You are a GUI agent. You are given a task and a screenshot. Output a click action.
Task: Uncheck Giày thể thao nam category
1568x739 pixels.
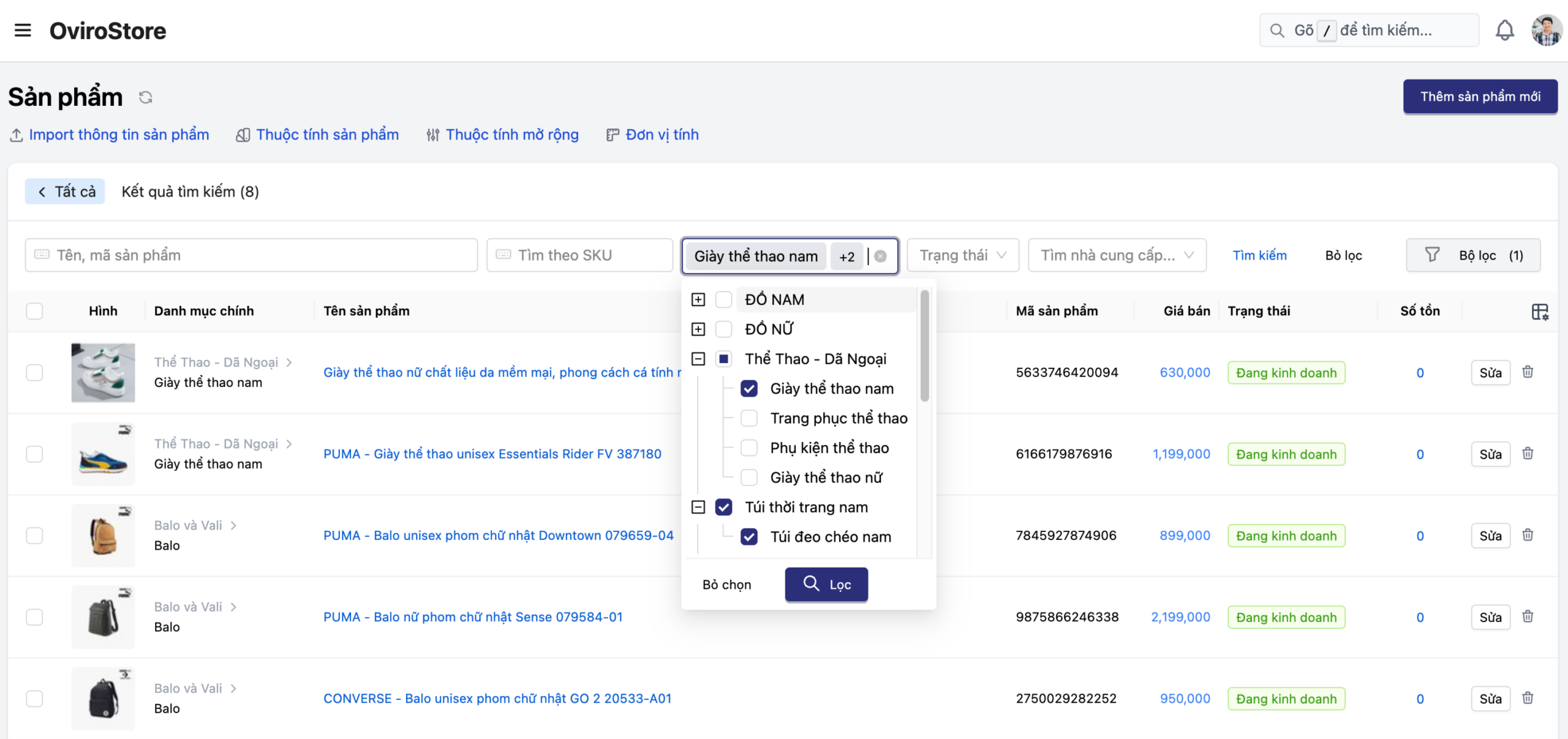748,389
